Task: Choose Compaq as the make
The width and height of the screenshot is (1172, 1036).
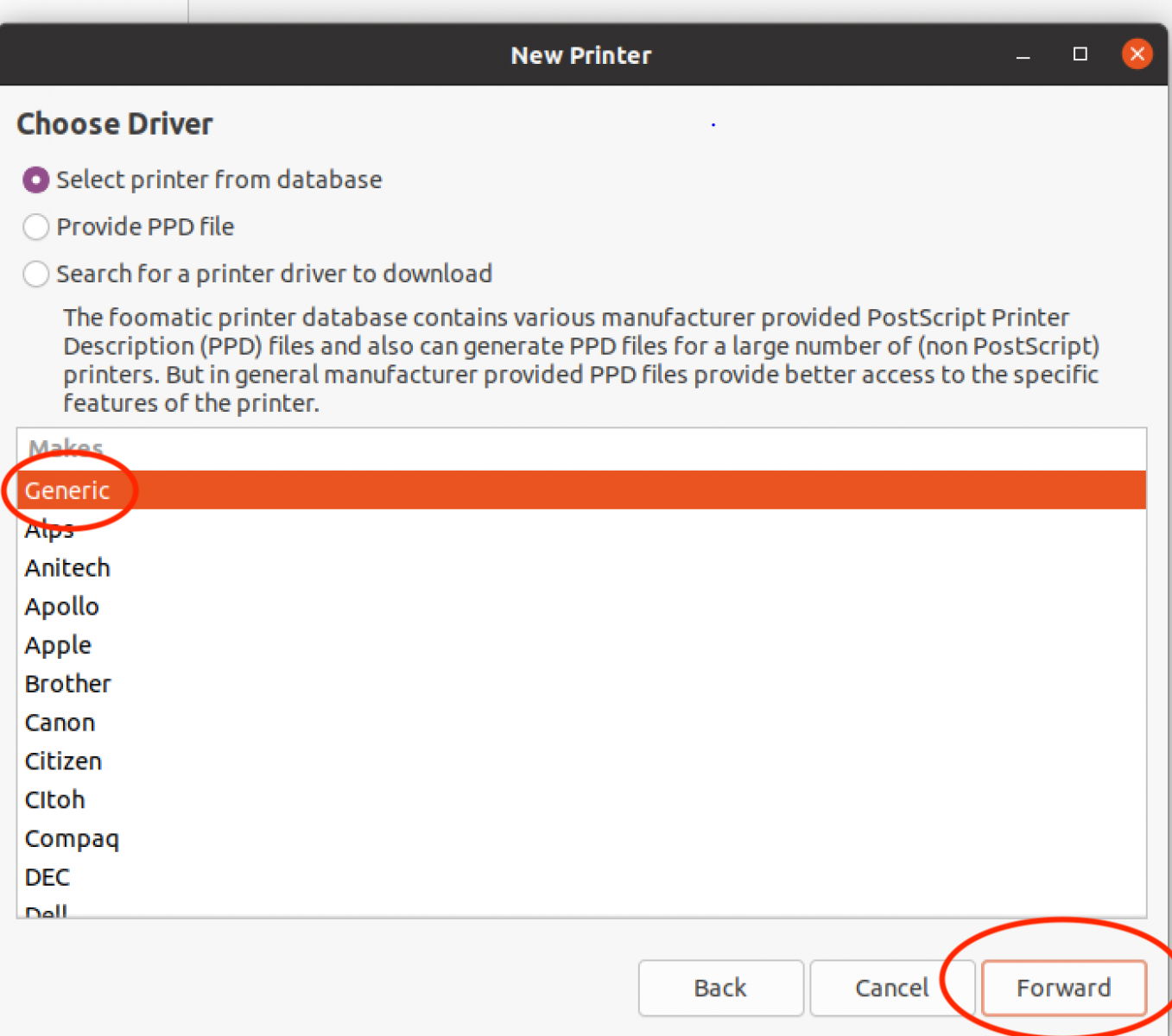Action: pos(72,839)
